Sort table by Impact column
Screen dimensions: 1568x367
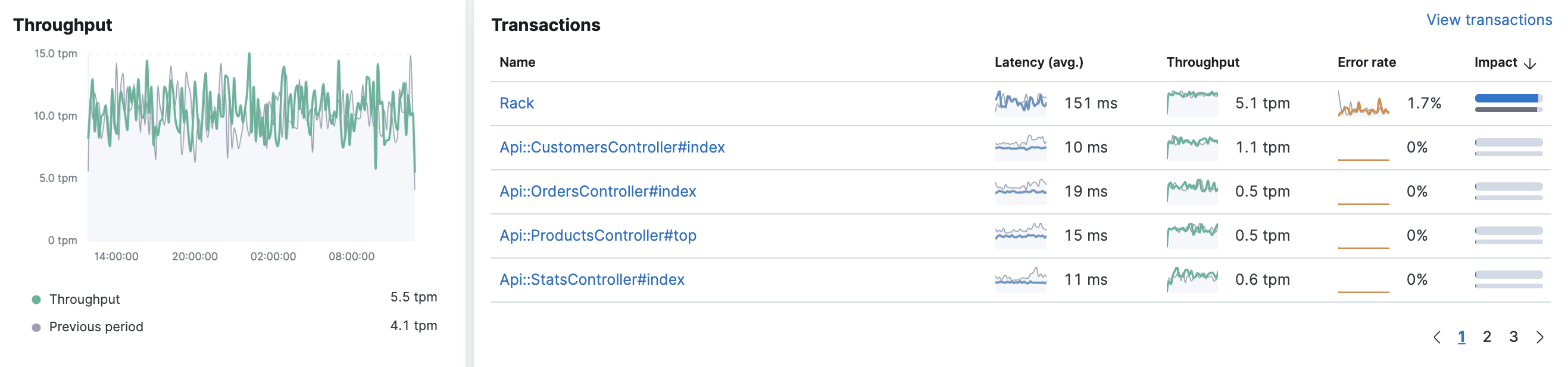click(1495, 62)
